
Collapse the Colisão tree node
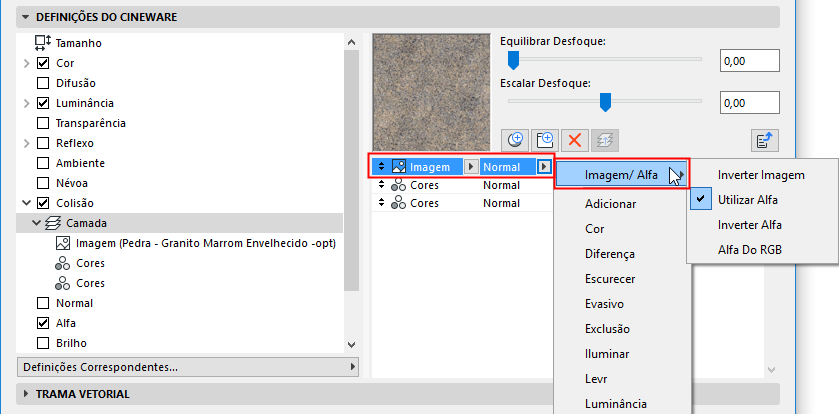tap(27, 203)
